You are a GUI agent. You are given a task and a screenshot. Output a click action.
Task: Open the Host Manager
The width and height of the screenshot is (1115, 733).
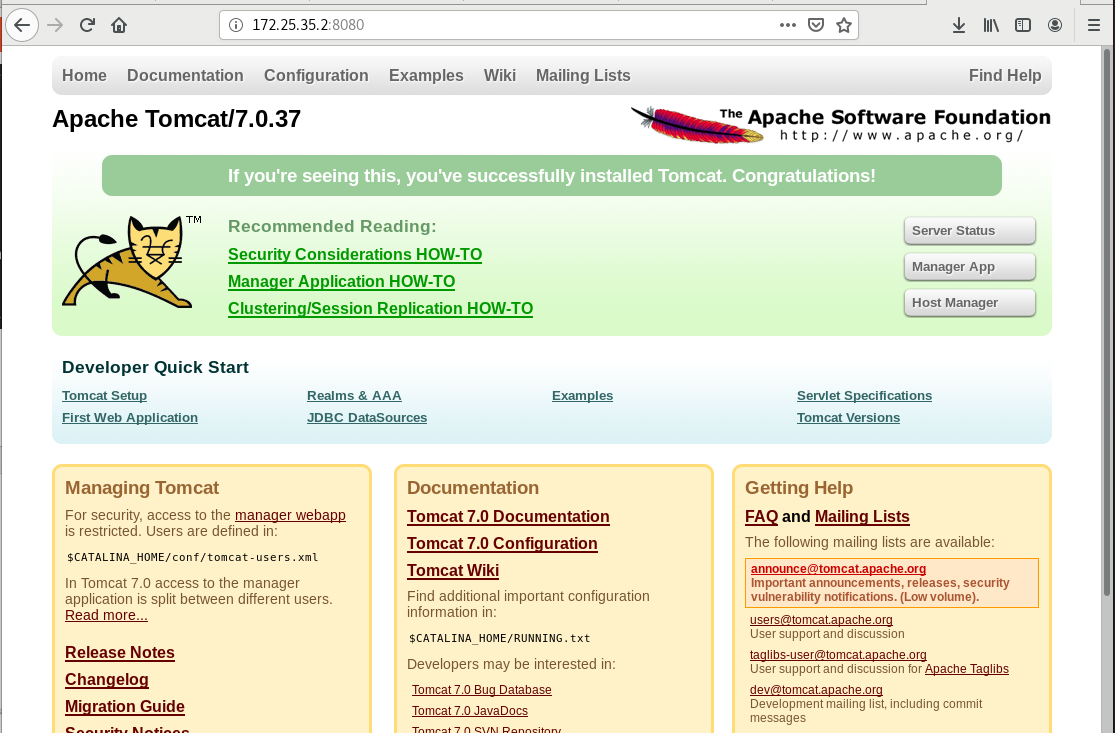[969, 303]
